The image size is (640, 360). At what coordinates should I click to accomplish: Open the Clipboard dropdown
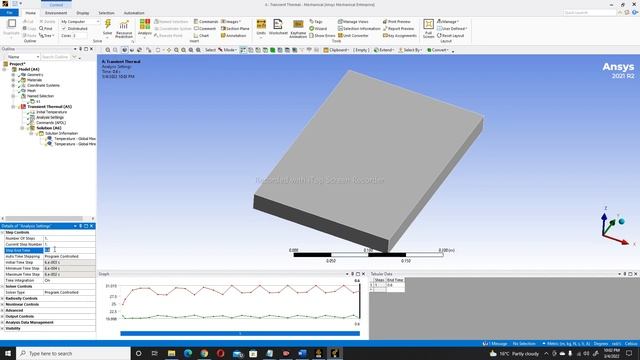[336, 50]
